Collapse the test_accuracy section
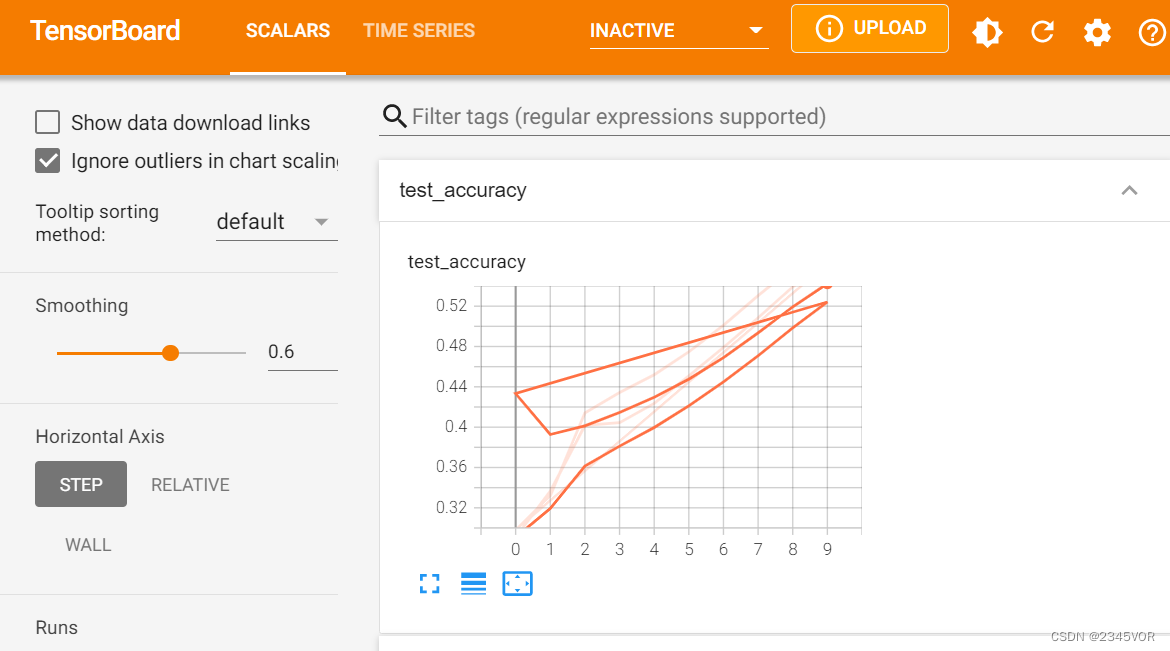This screenshot has height=651, width=1170. click(1129, 190)
